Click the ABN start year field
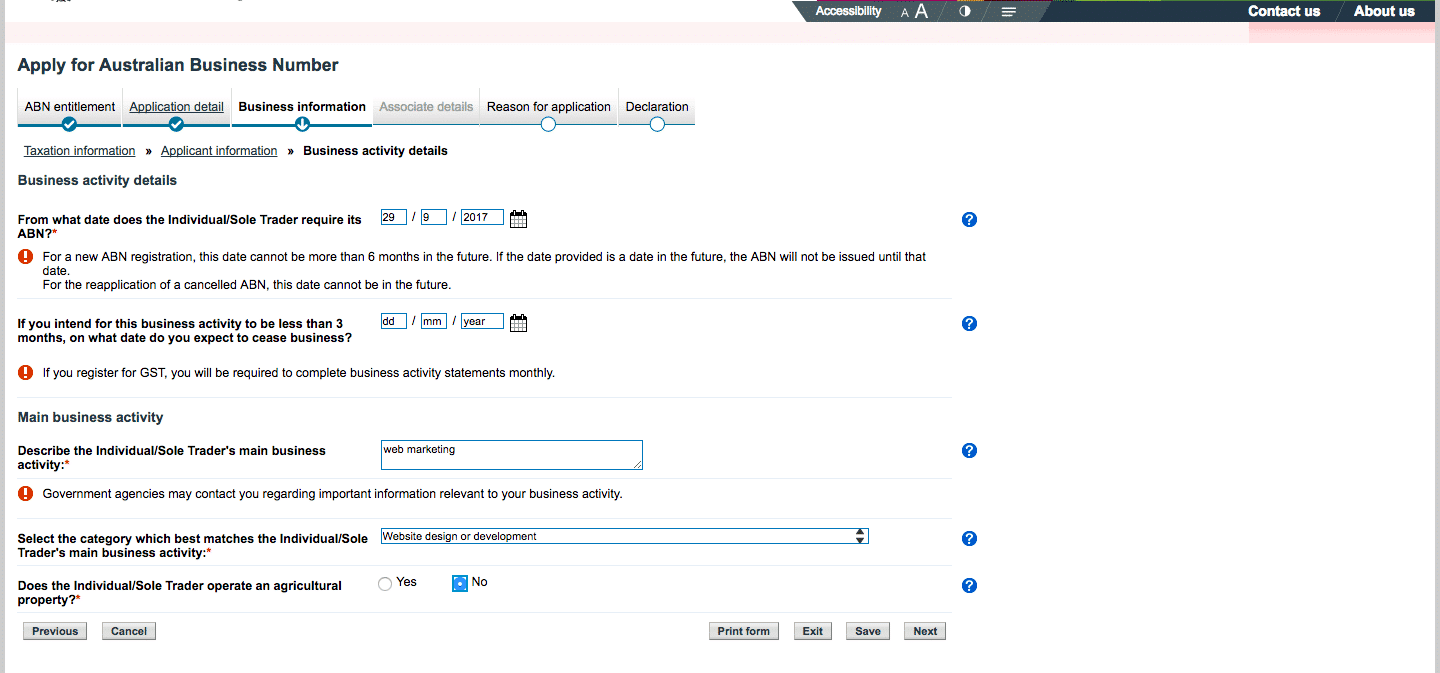Viewport: 1440px width, 673px height. 482,217
